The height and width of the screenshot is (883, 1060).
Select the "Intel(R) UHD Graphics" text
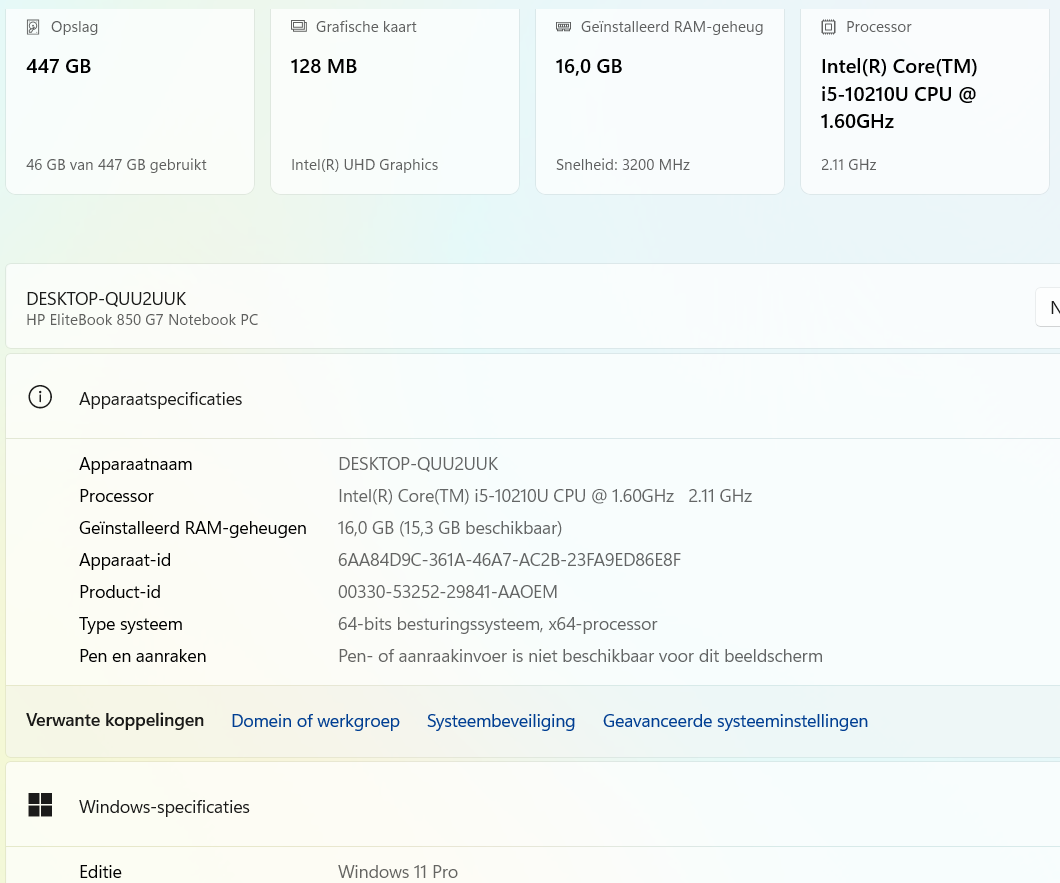(x=364, y=165)
